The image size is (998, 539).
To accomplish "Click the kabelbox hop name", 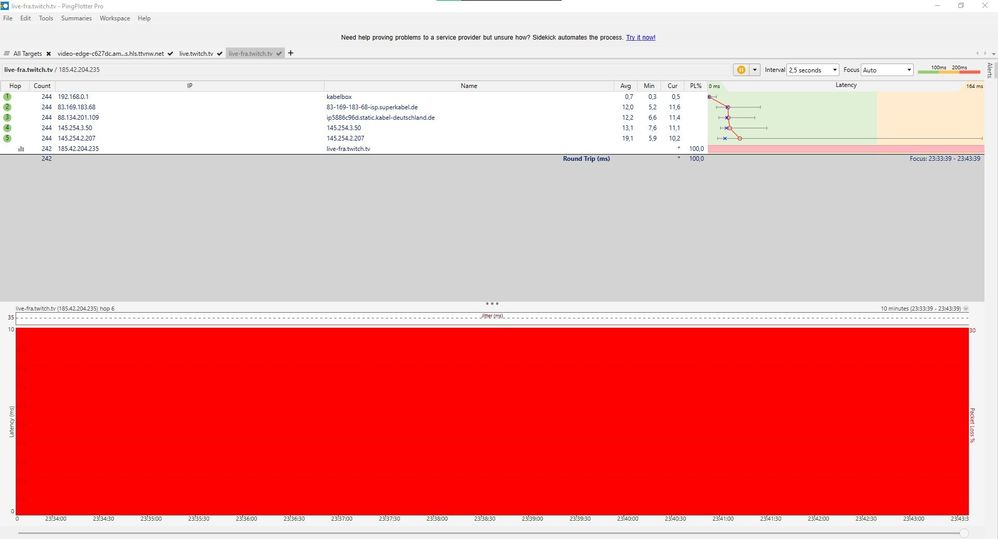I will (339, 97).
